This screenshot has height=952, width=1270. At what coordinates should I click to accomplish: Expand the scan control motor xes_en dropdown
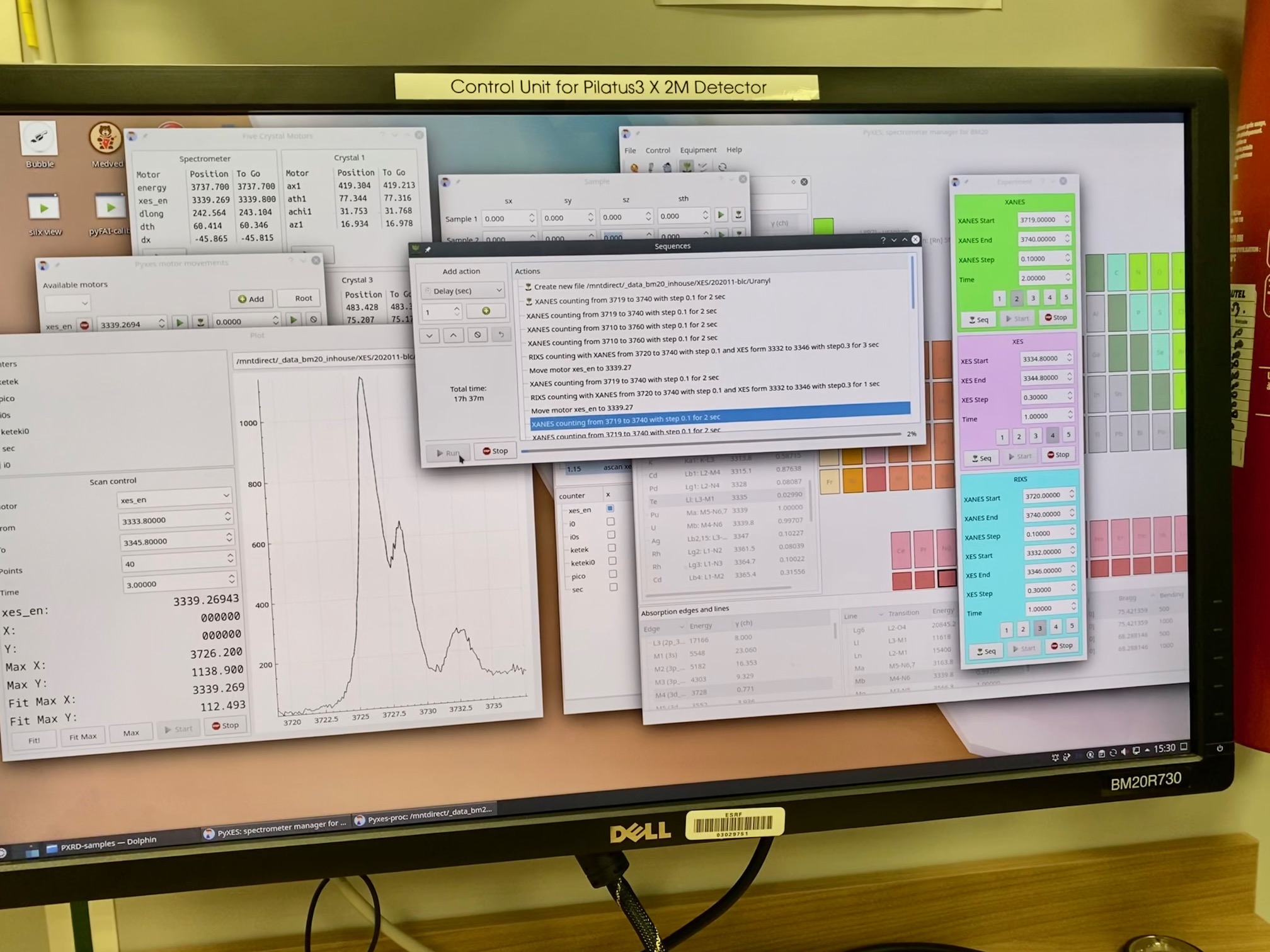(x=174, y=499)
